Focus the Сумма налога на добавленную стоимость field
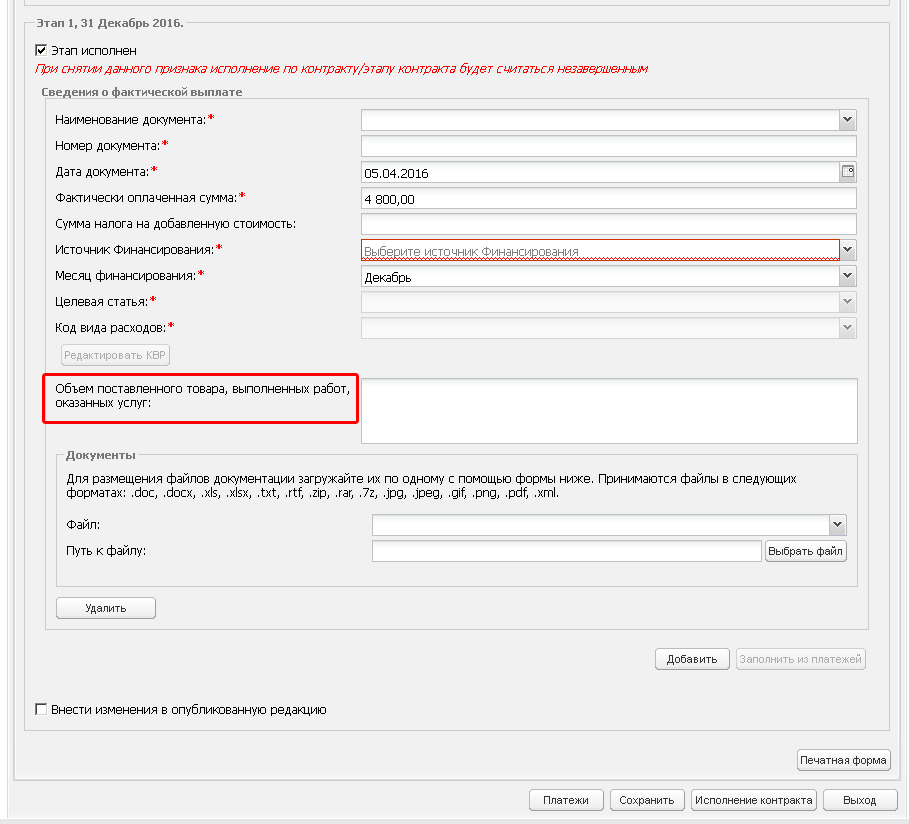 point(609,224)
